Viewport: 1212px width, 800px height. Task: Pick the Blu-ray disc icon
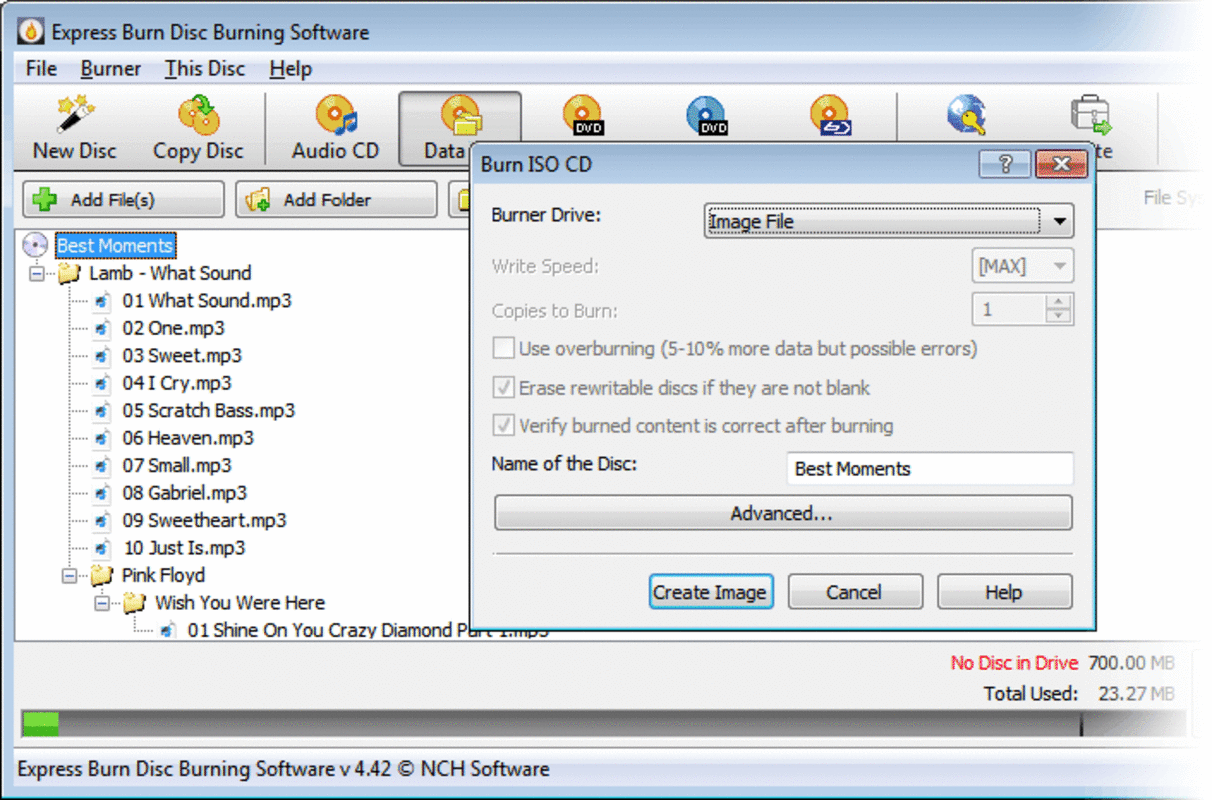828,115
